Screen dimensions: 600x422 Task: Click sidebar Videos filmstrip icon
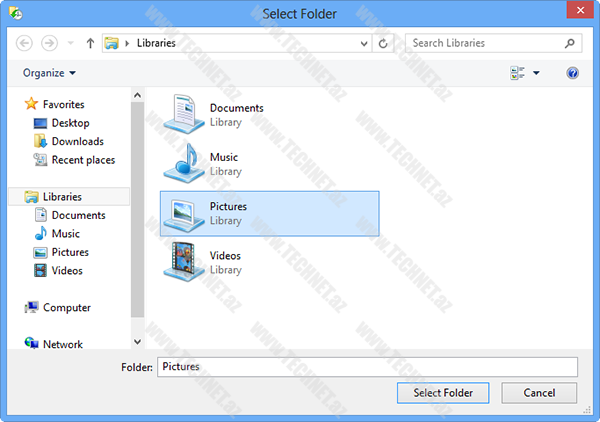pyautogui.click(x=41, y=270)
